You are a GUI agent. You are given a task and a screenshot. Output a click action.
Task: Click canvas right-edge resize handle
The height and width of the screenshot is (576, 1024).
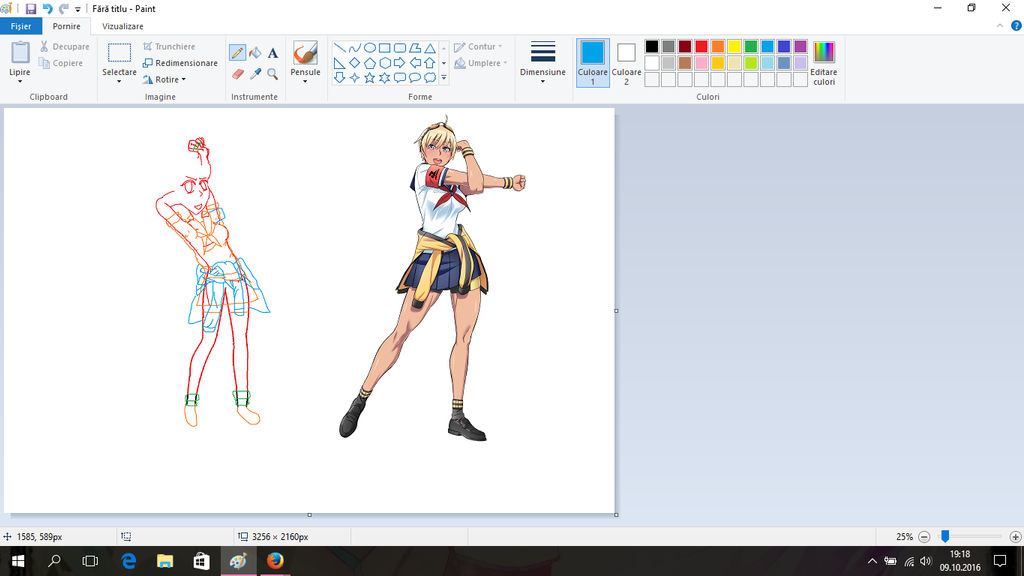pyautogui.click(x=616, y=311)
